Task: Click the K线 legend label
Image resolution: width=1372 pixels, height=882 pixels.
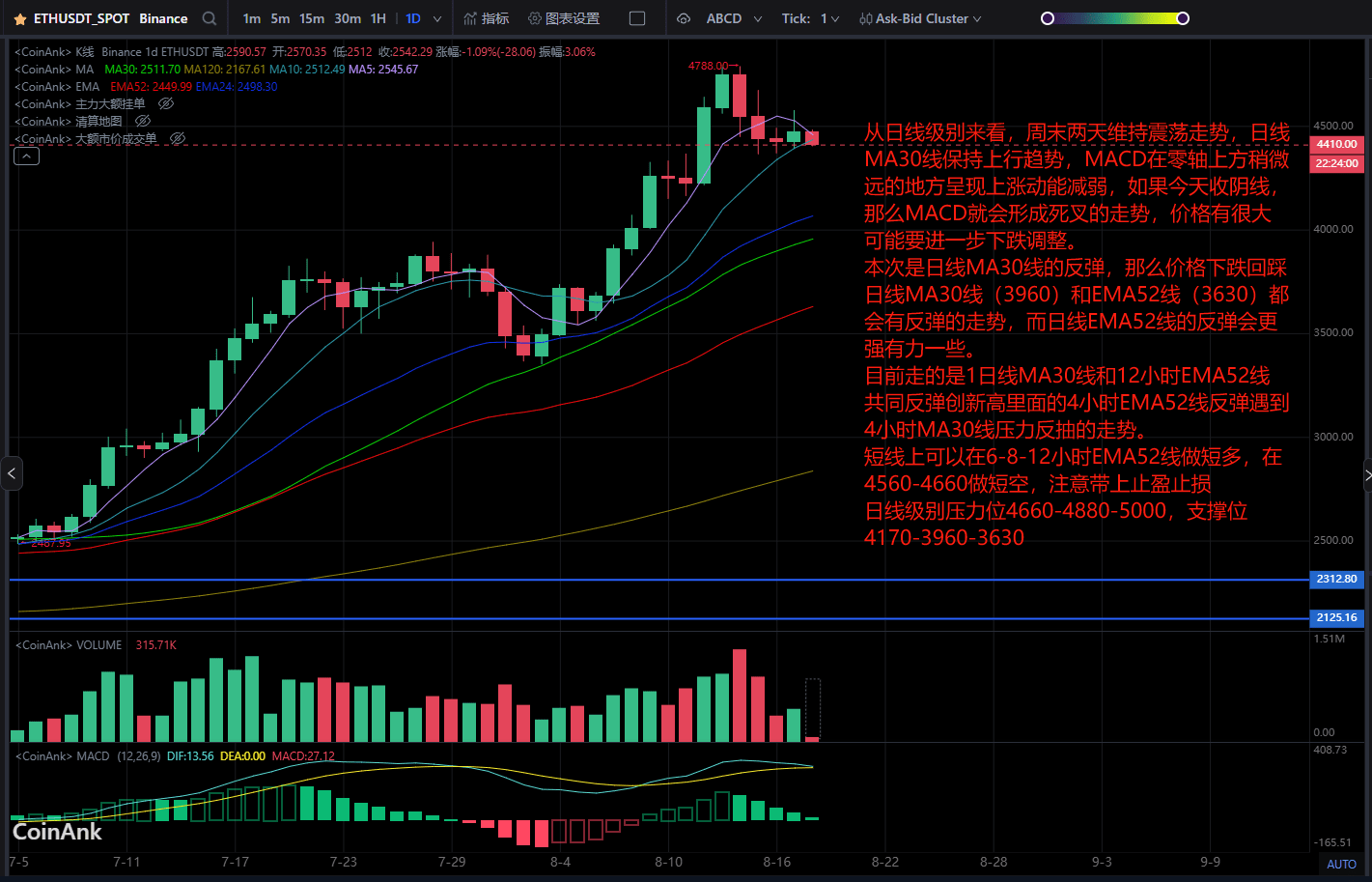Action: pyautogui.click(x=85, y=52)
